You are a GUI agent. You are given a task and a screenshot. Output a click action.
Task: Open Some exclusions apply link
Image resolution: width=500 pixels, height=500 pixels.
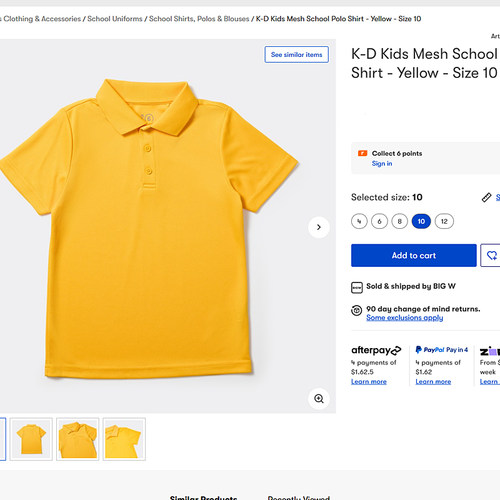tap(405, 318)
